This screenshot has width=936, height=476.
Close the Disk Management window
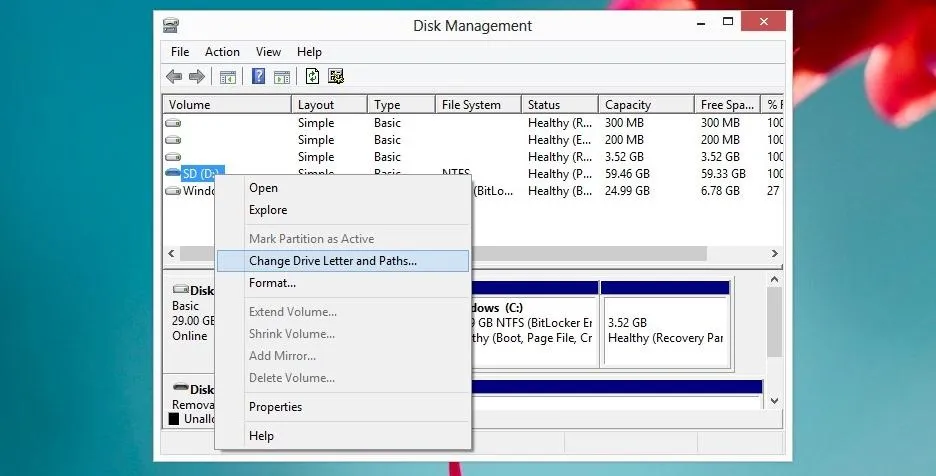coord(763,22)
